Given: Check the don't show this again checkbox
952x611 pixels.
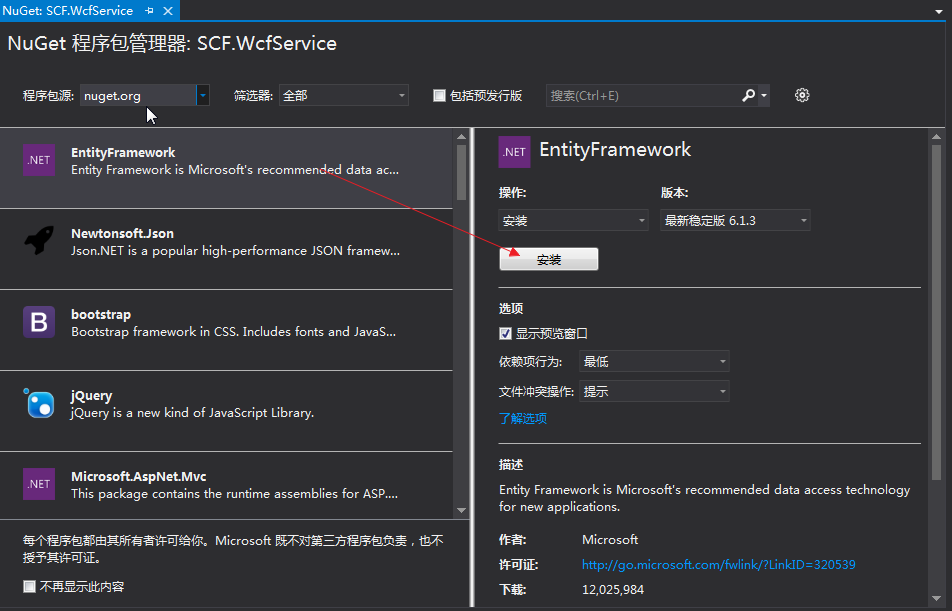Looking at the screenshot, I should coord(29,586).
